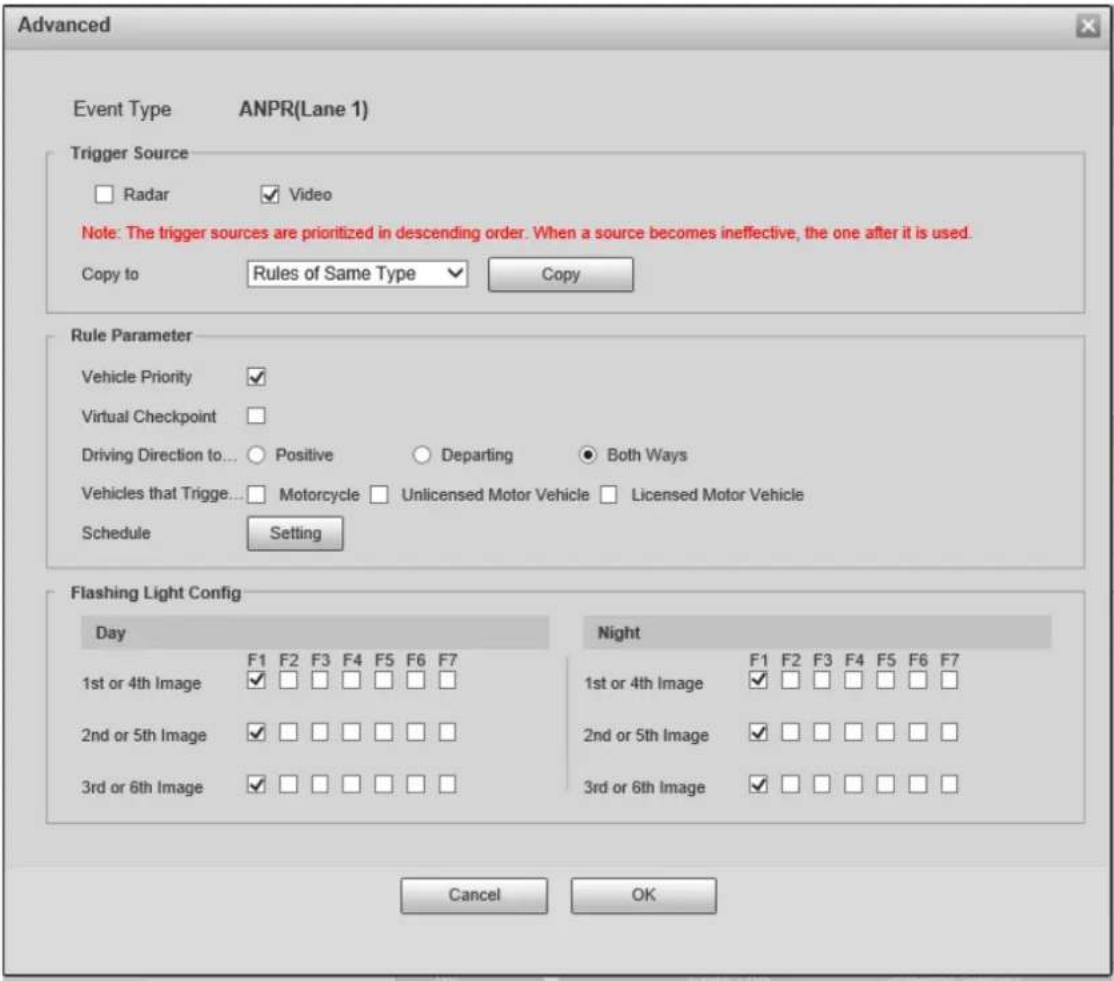1114x981 pixels.
Task: Click the Day section header
Action: click(315, 632)
